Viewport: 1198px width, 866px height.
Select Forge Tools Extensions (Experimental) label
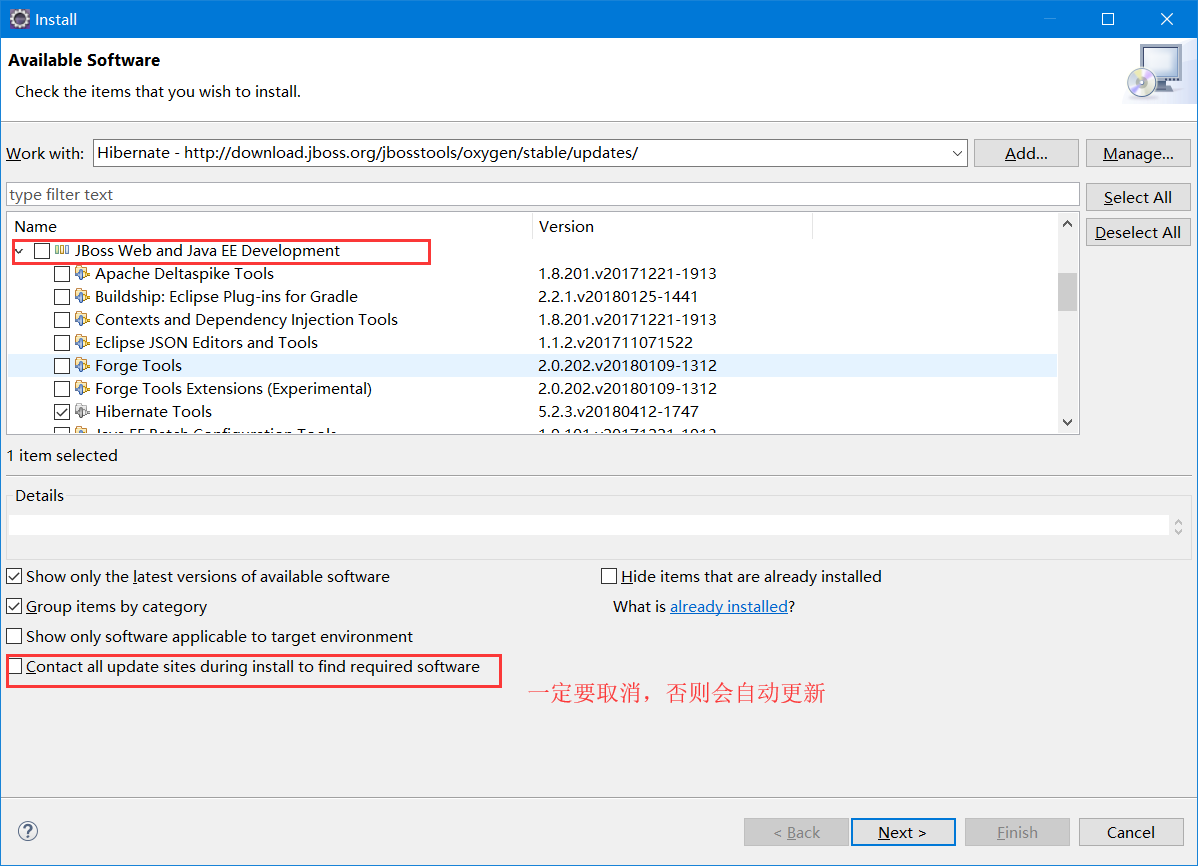coord(233,388)
